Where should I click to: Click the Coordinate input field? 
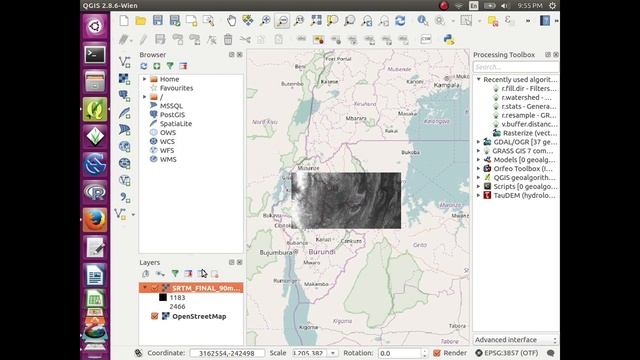click(x=227, y=353)
